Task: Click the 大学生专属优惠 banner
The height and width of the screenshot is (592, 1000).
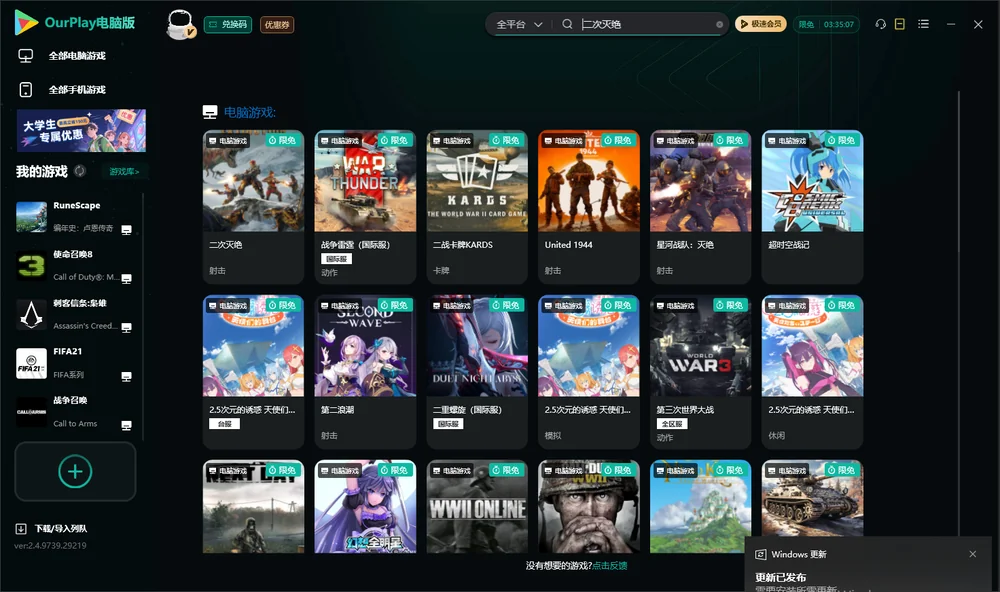Action: (81, 130)
